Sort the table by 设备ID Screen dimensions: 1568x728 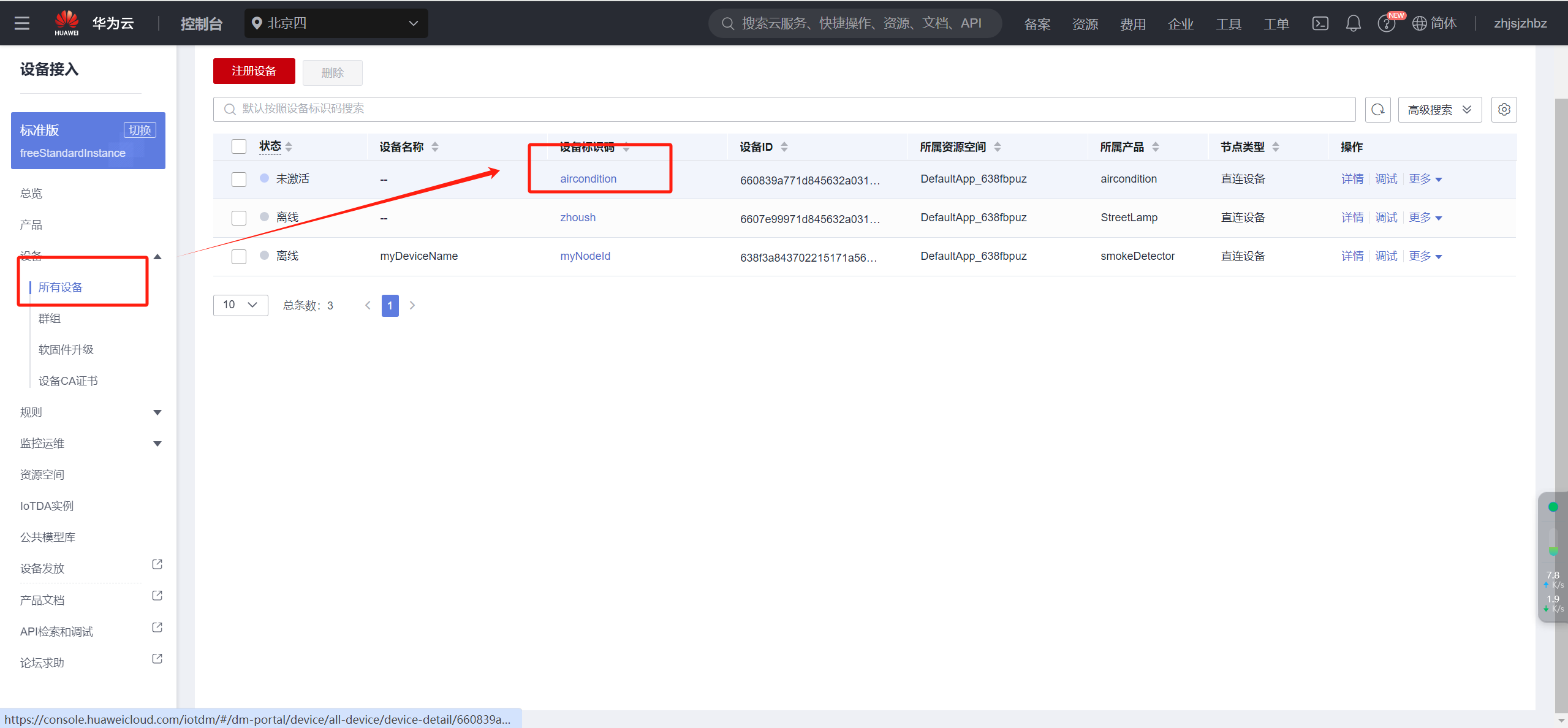(784, 147)
